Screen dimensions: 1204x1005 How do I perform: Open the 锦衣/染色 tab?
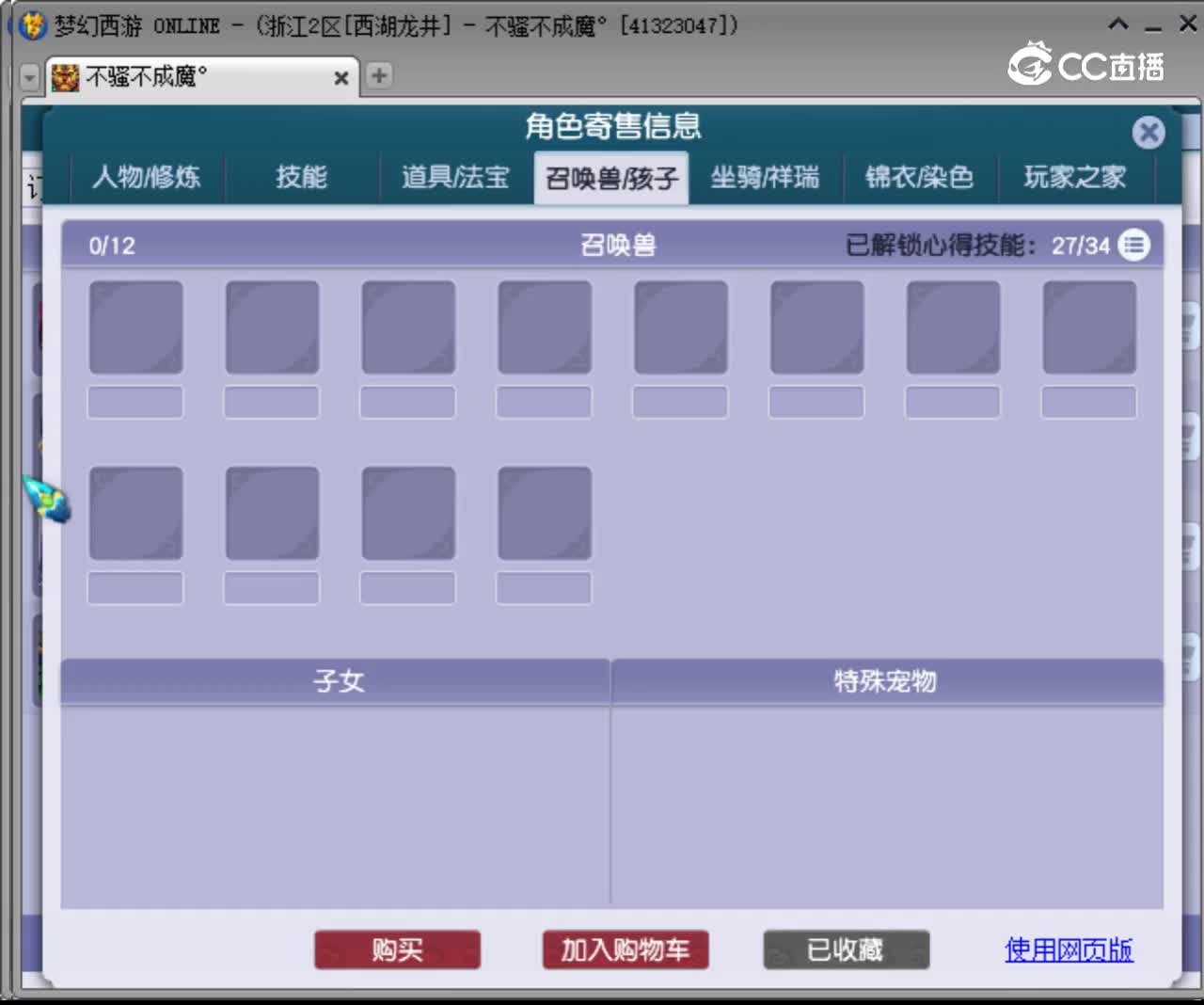(920, 177)
